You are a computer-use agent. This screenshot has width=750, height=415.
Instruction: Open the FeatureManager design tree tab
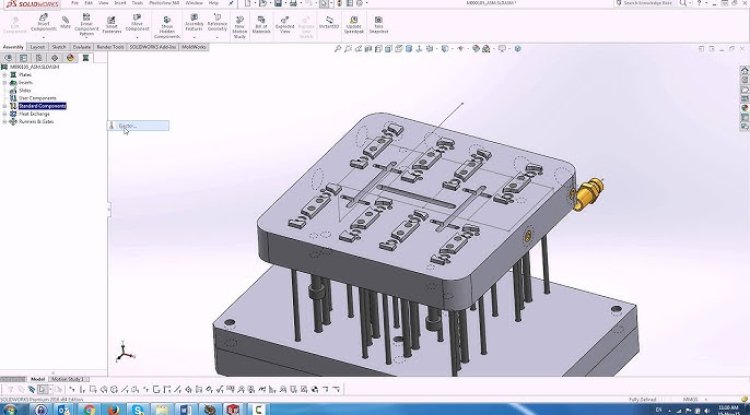[x=8, y=58]
